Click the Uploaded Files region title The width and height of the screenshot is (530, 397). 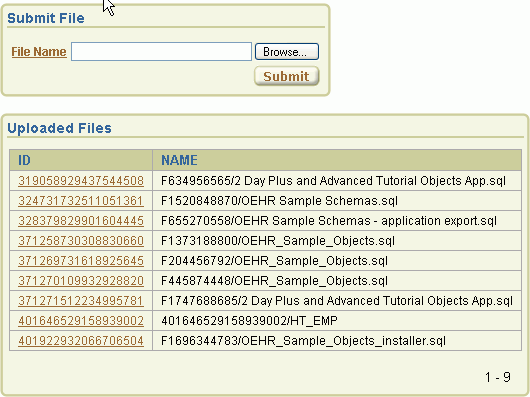[59, 128]
